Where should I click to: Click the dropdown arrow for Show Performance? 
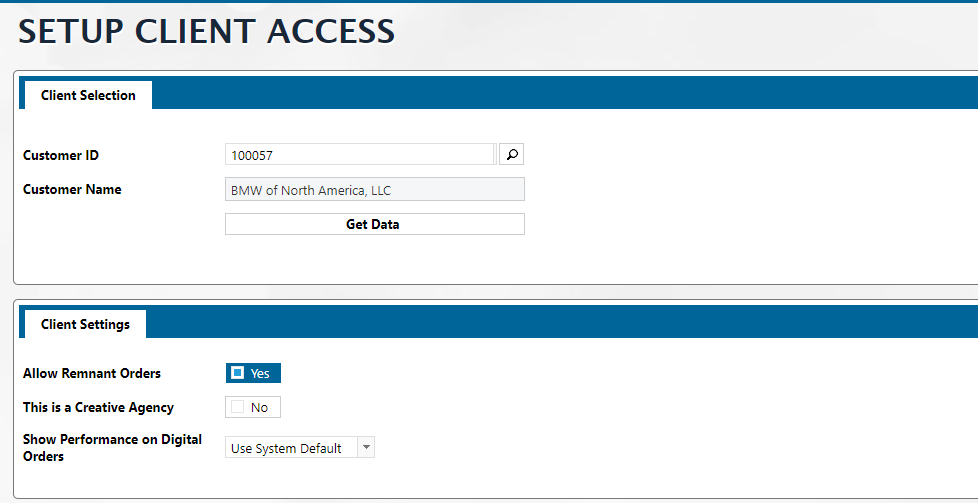[366, 448]
